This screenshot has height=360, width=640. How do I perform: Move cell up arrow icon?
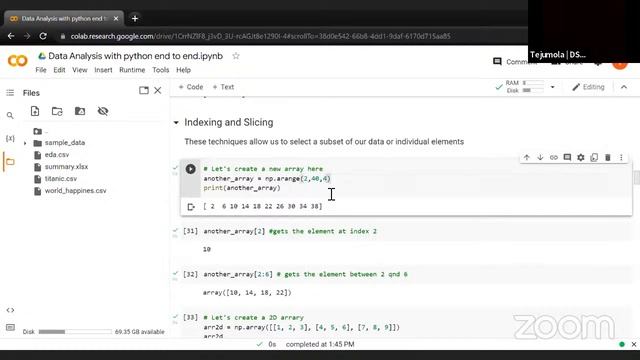pyautogui.click(x=527, y=157)
